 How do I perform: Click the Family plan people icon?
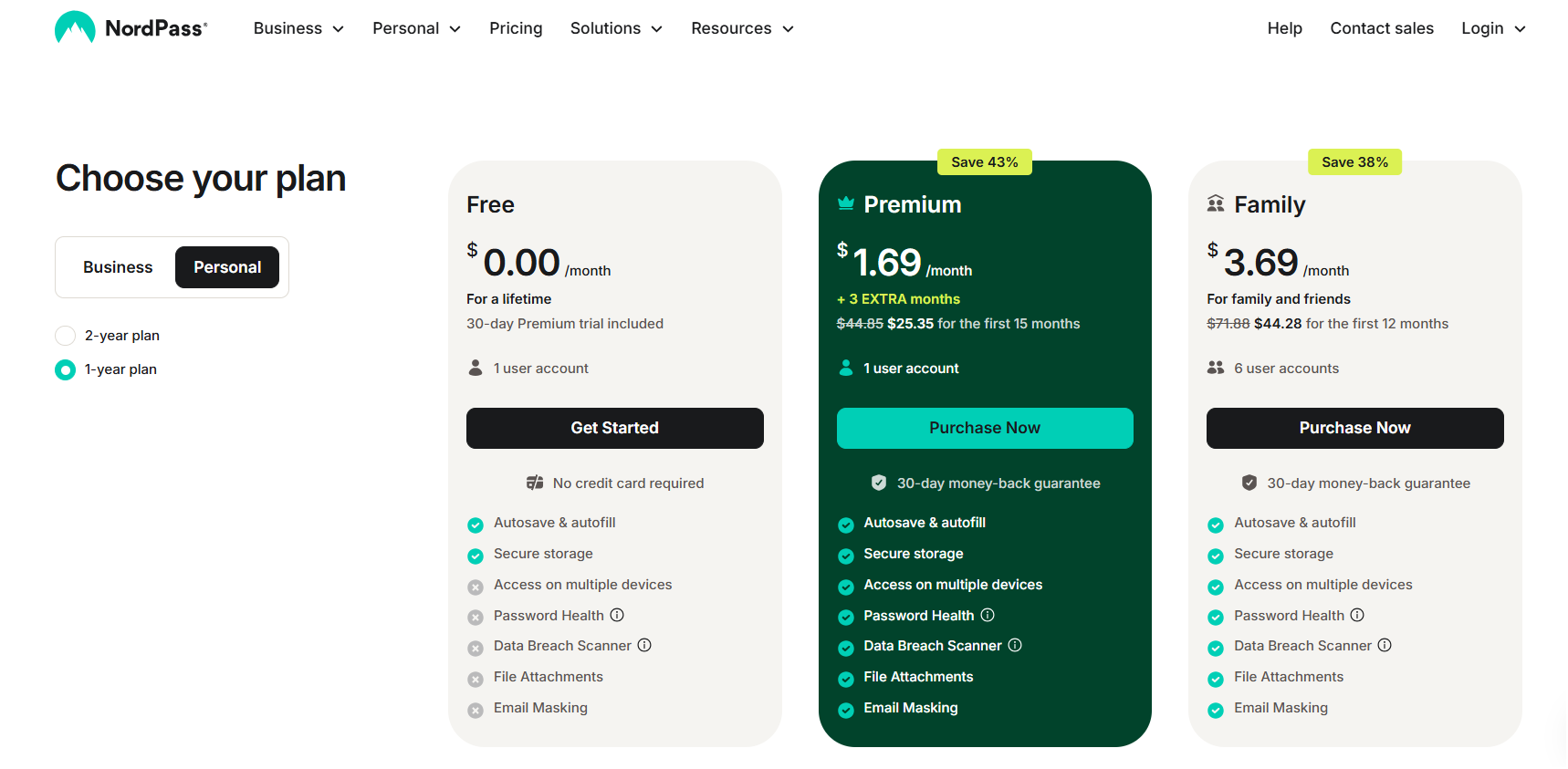coord(1216,203)
